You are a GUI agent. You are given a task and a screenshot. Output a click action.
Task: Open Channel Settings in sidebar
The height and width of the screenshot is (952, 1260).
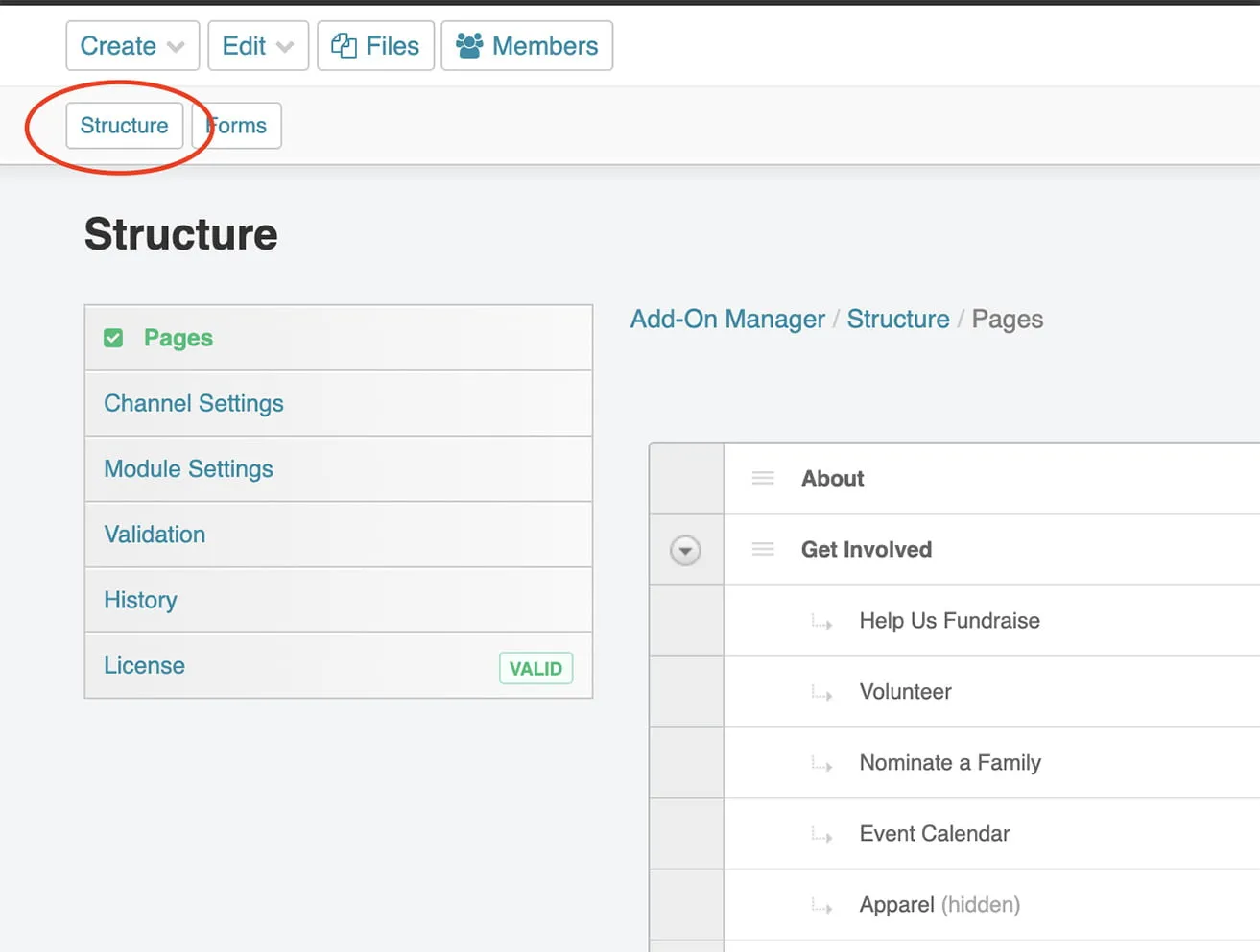click(x=339, y=404)
